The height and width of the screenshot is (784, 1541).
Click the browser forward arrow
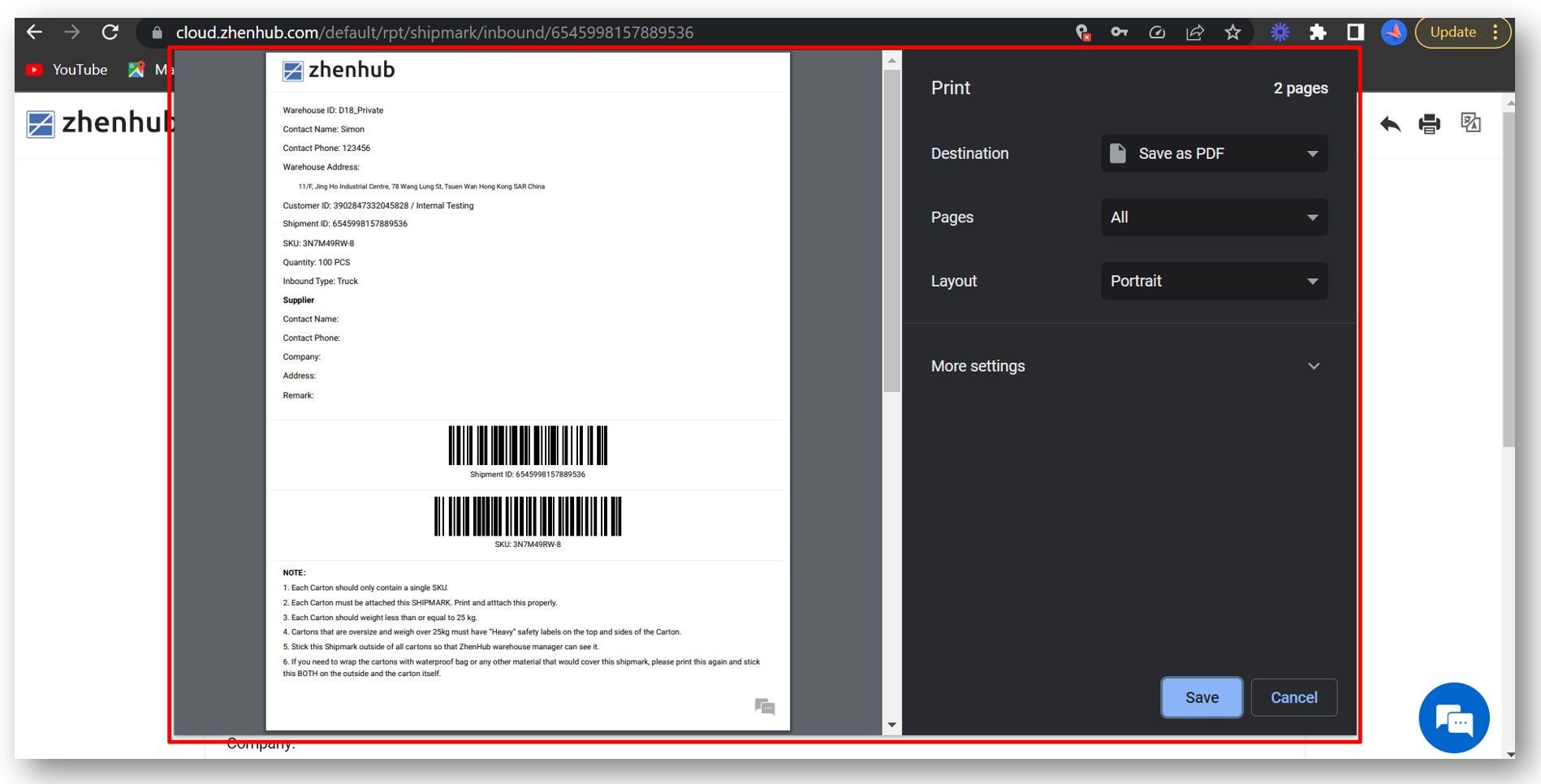[72, 32]
